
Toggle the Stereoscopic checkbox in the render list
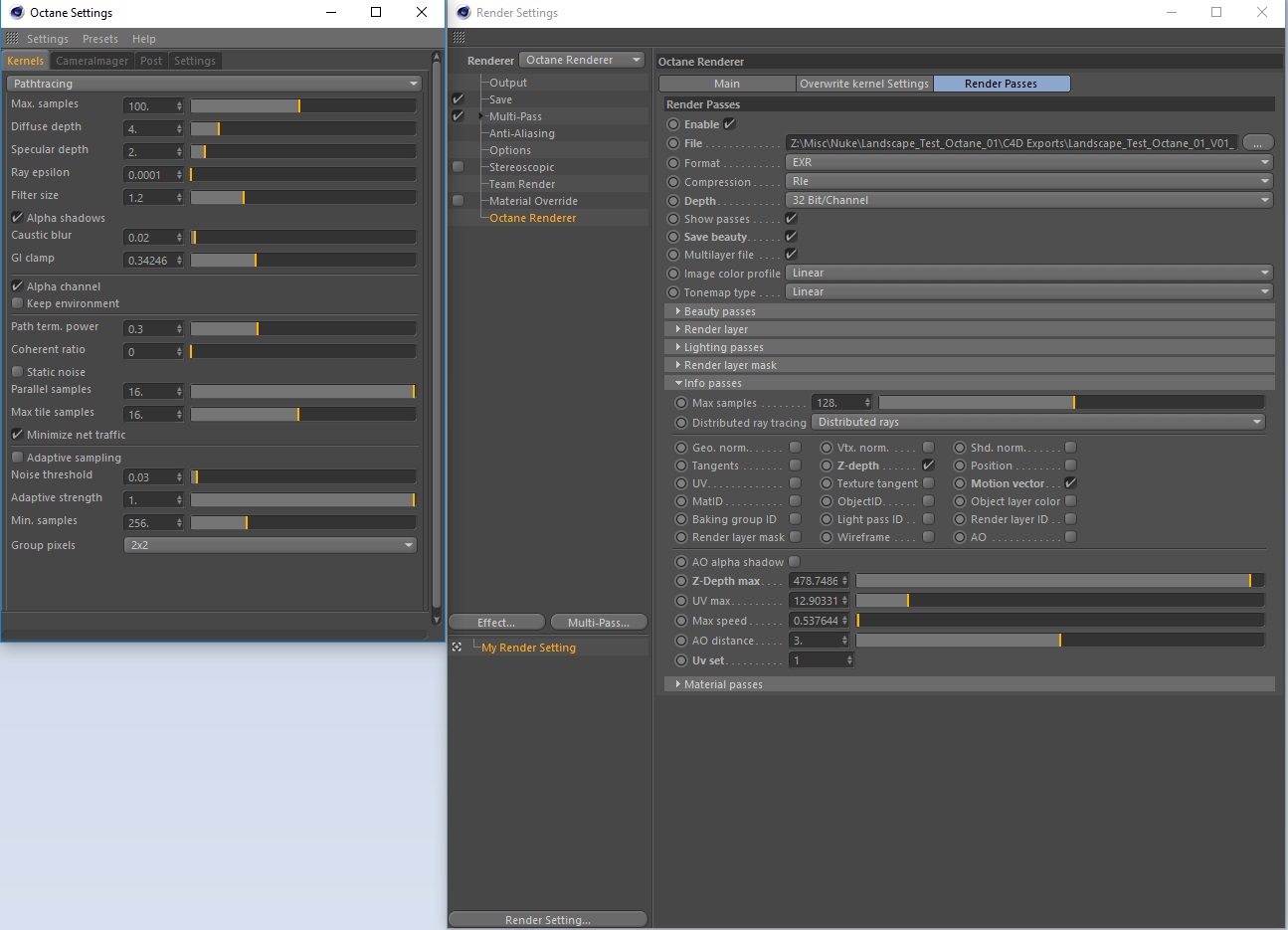pyautogui.click(x=458, y=166)
